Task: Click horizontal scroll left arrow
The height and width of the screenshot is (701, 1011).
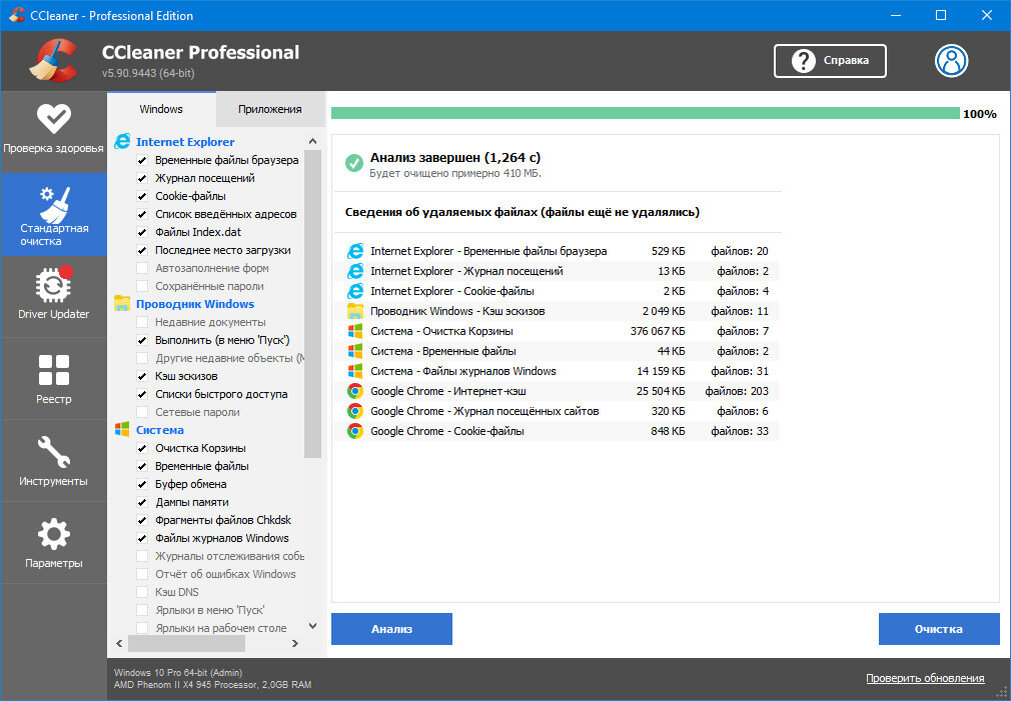Action: click(119, 643)
